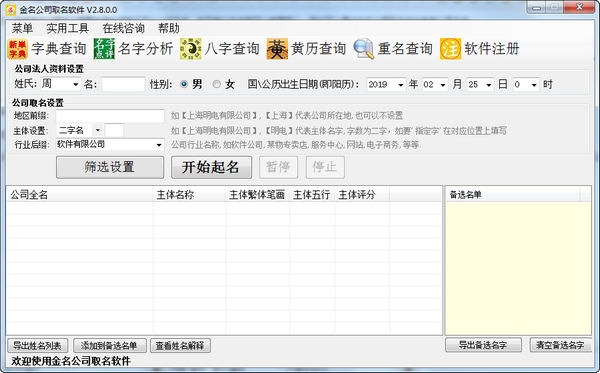
Task: Select the 女 gender radio button
Action: click(x=217, y=84)
